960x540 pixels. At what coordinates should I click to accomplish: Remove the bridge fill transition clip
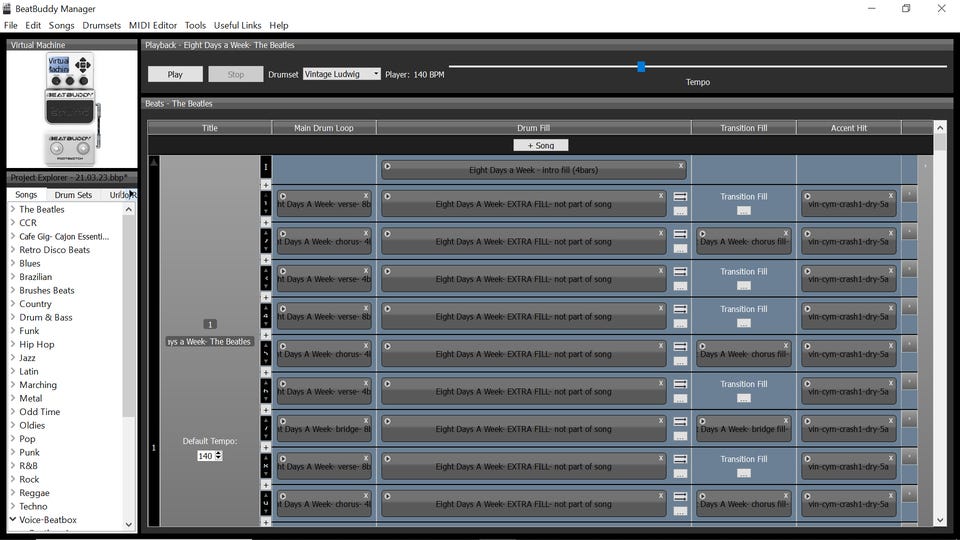pos(786,421)
